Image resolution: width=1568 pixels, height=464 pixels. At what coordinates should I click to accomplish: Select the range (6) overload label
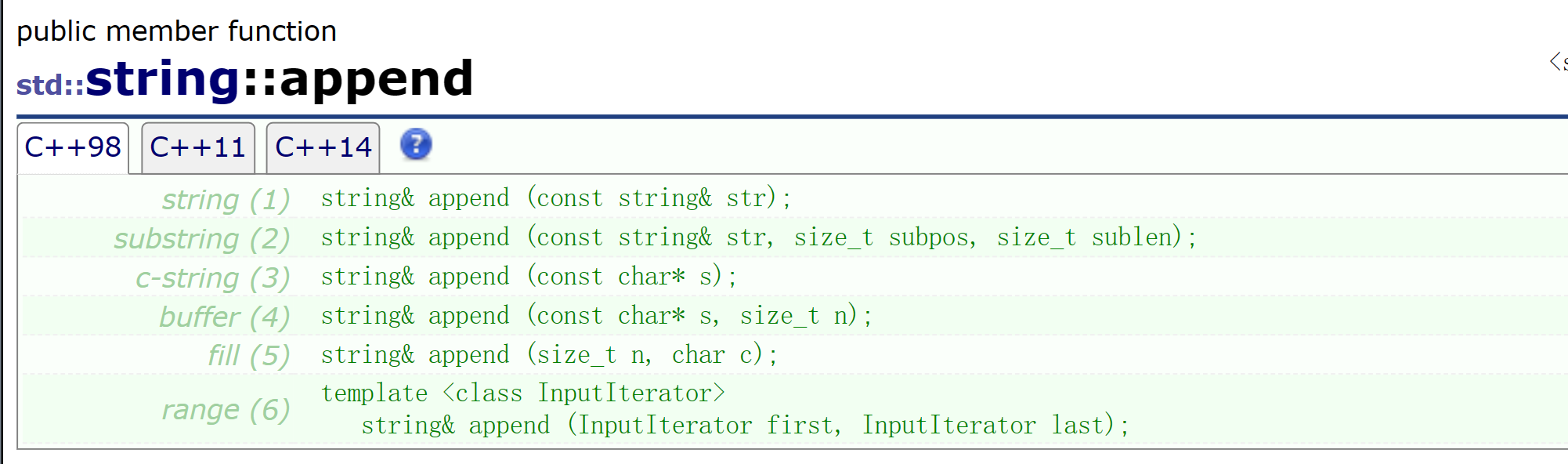click(226, 410)
